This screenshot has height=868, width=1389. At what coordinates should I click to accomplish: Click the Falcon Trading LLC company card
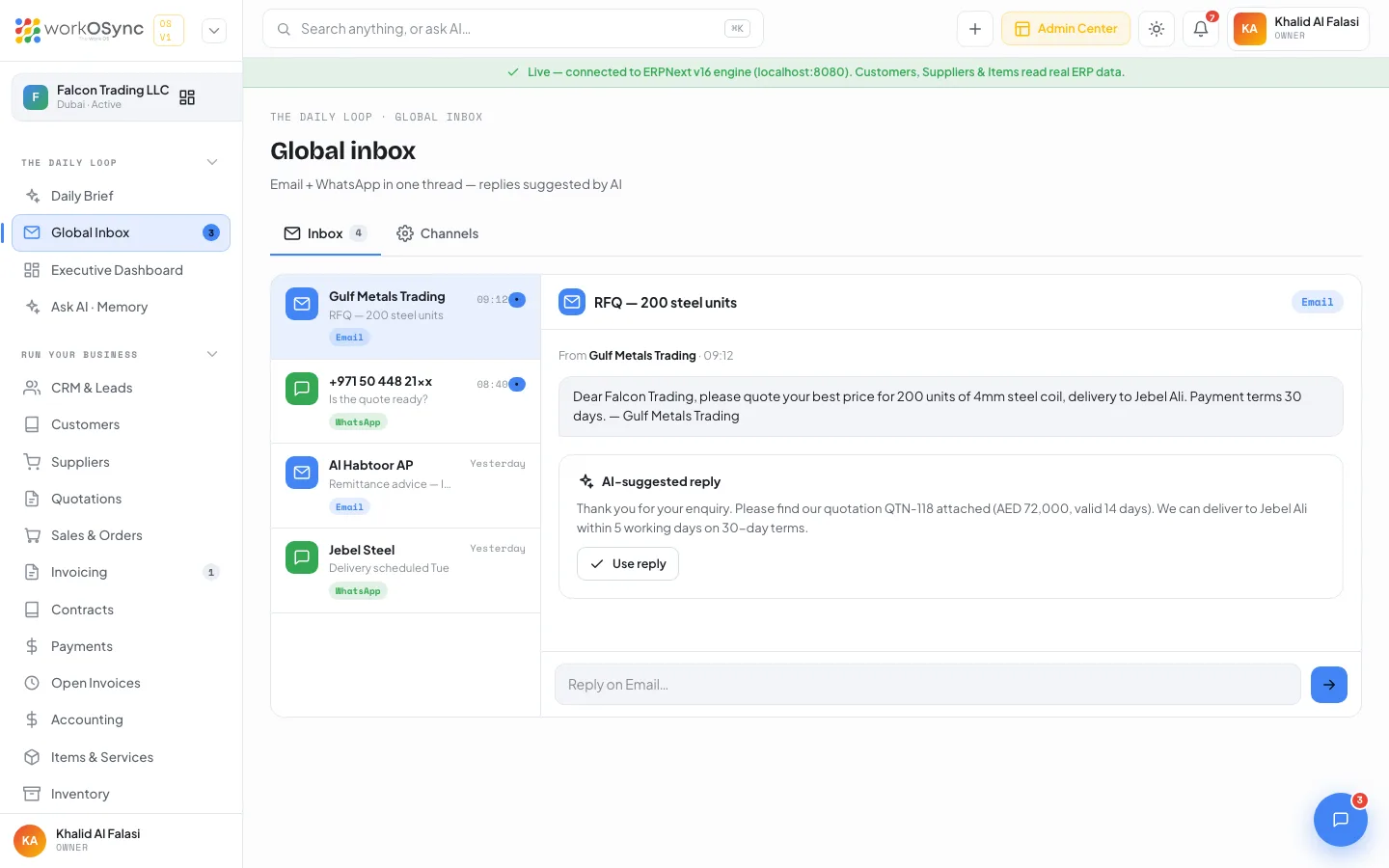tap(126, 97)
